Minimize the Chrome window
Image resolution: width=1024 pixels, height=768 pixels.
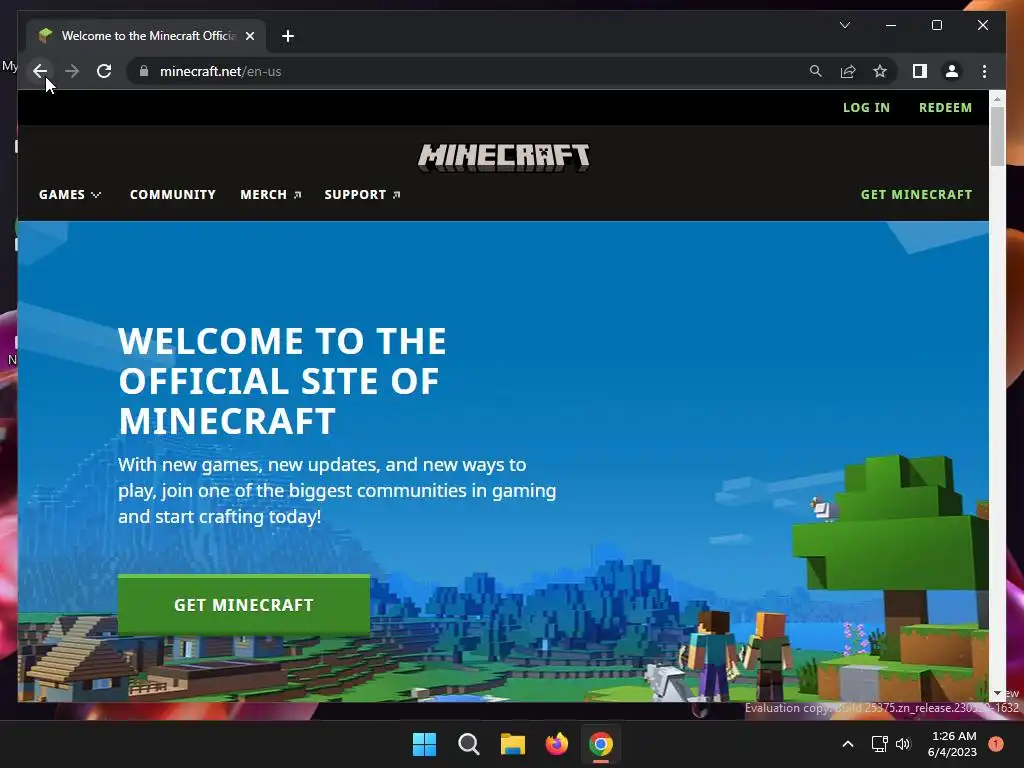(x=891, y=25)
